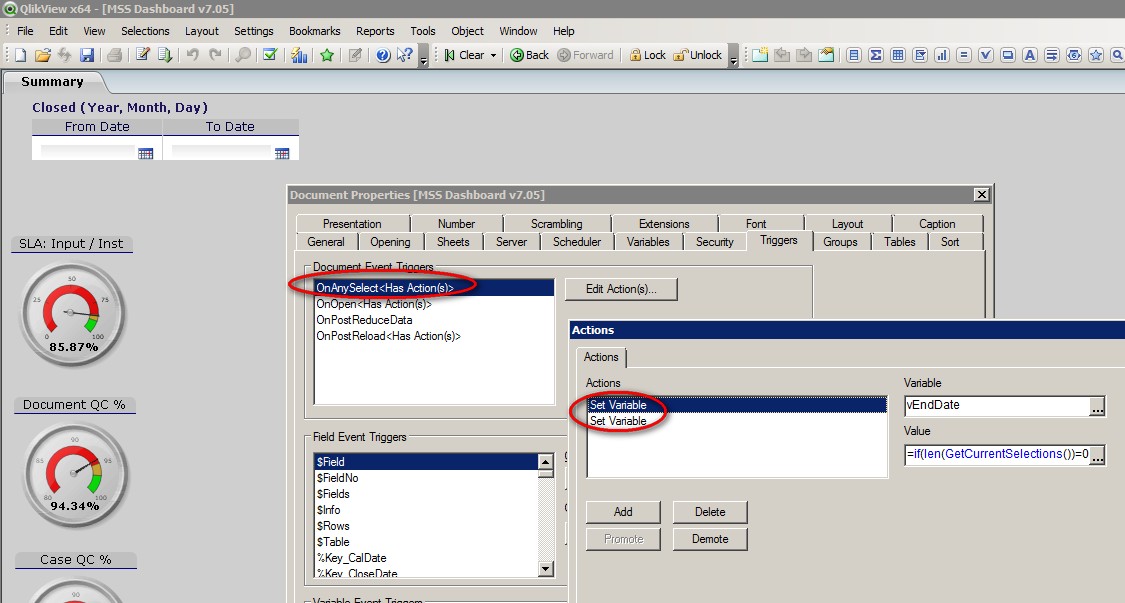
Task: Click the Demote button
Action: [x=710, y=539]
